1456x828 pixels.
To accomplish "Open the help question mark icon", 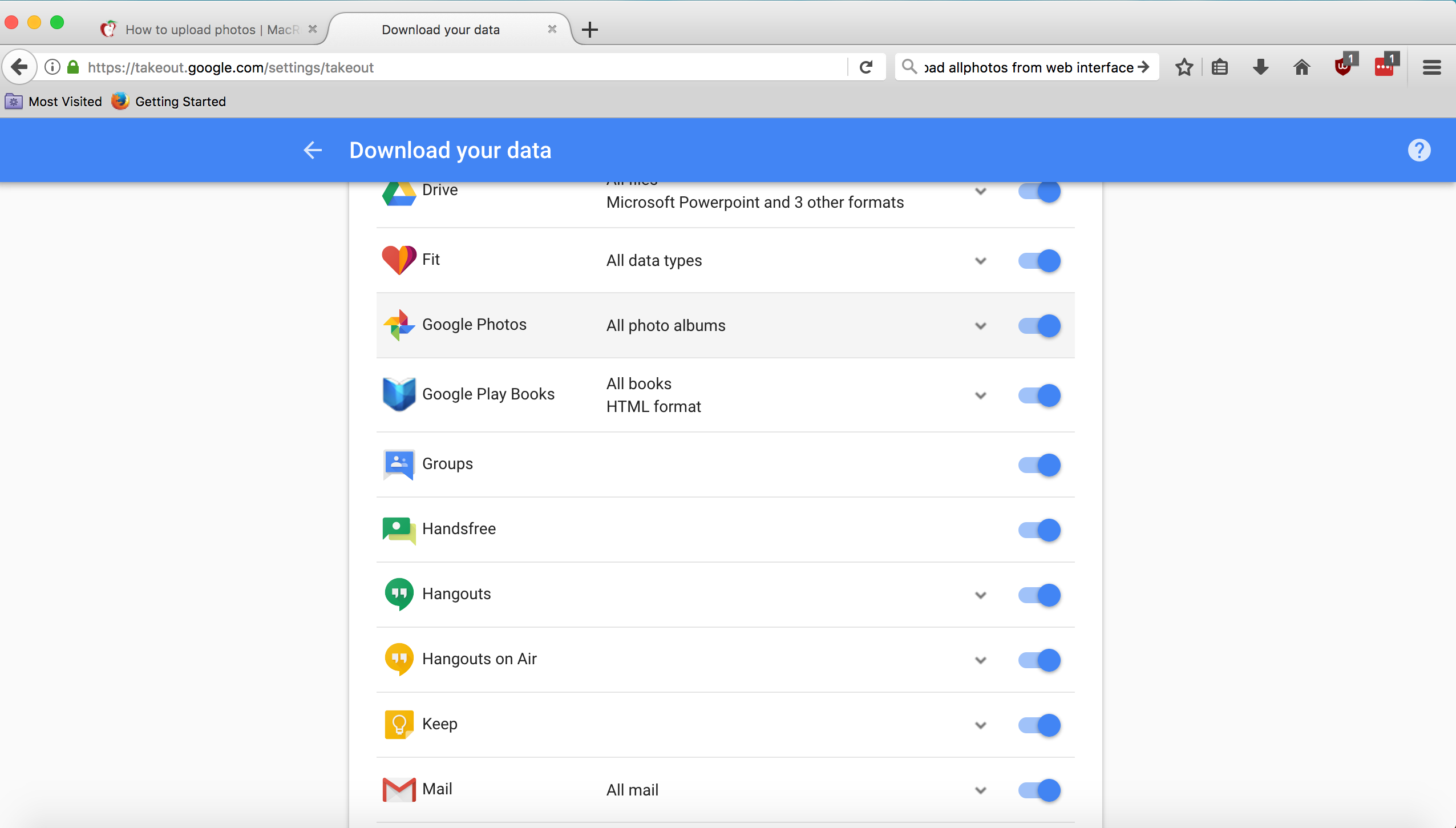I will point(1419,150).
